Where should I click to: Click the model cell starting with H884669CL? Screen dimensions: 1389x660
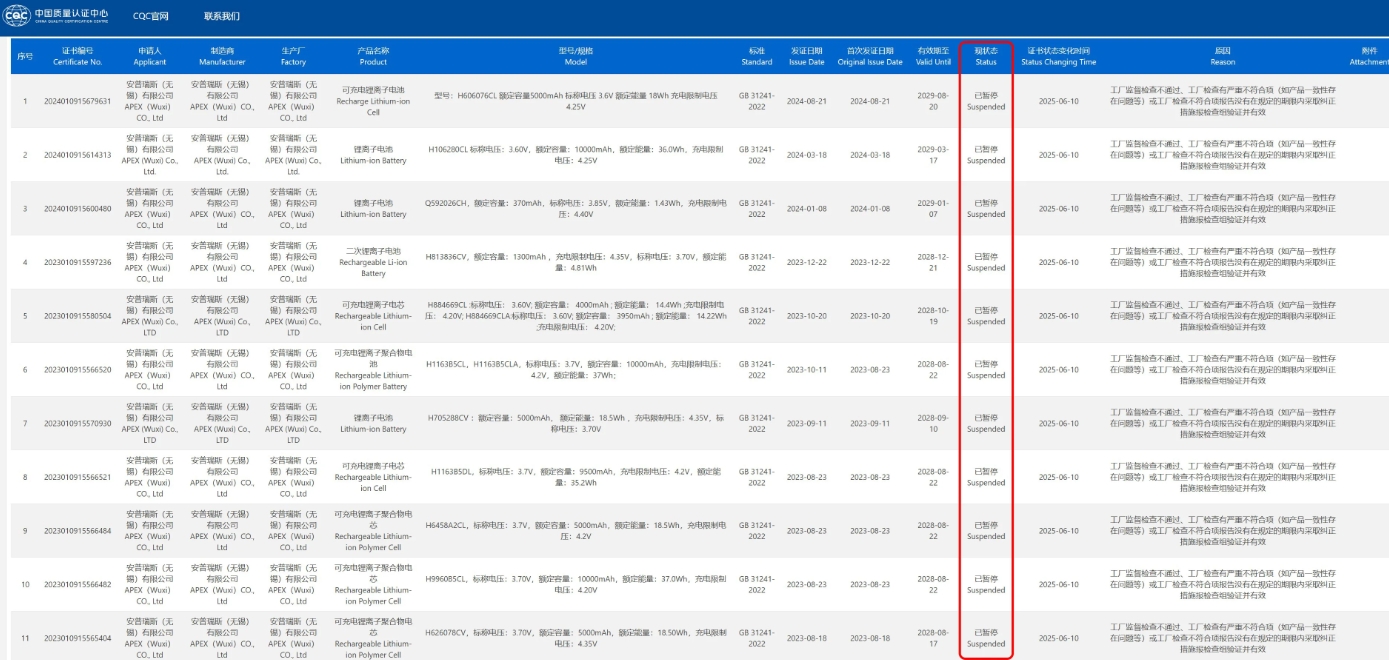click(x=576, y=316)
